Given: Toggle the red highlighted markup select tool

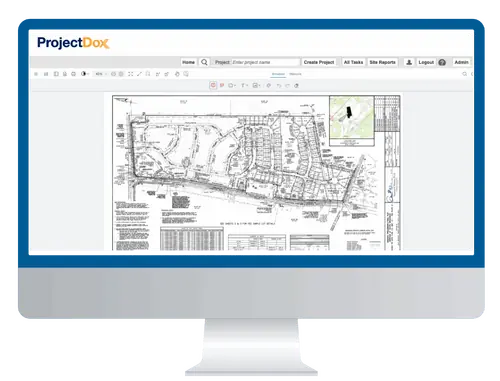Looking at the screenshot, I should pyautogui.click(x=213, y=86).
